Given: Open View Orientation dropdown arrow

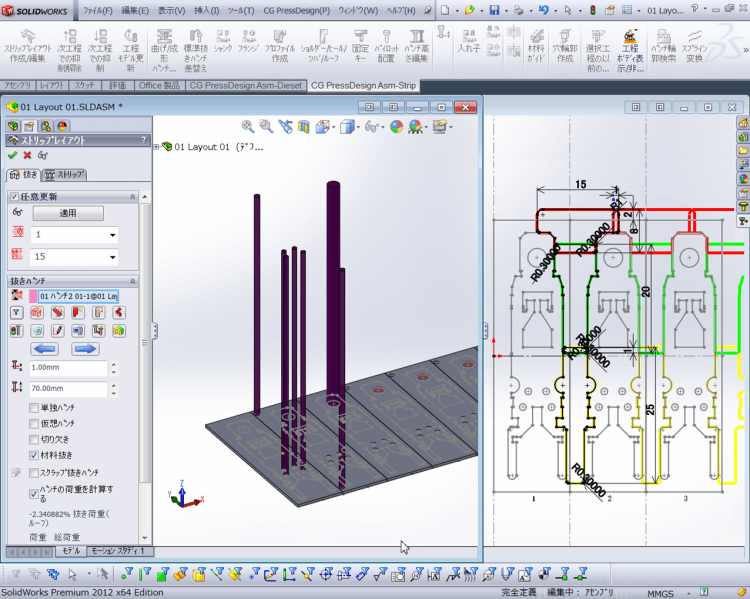Looking at the screenshot, I should click(x=333, y=127).
